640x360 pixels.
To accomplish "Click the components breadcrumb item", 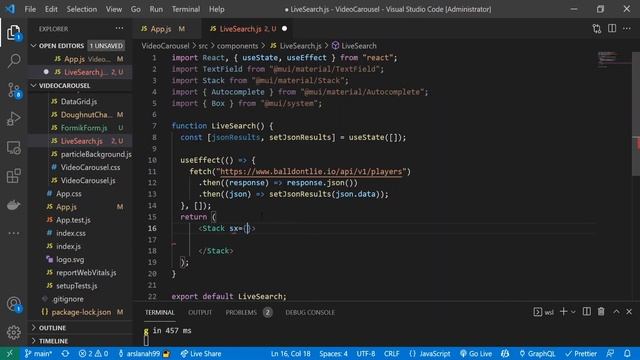I will (237, 46).
